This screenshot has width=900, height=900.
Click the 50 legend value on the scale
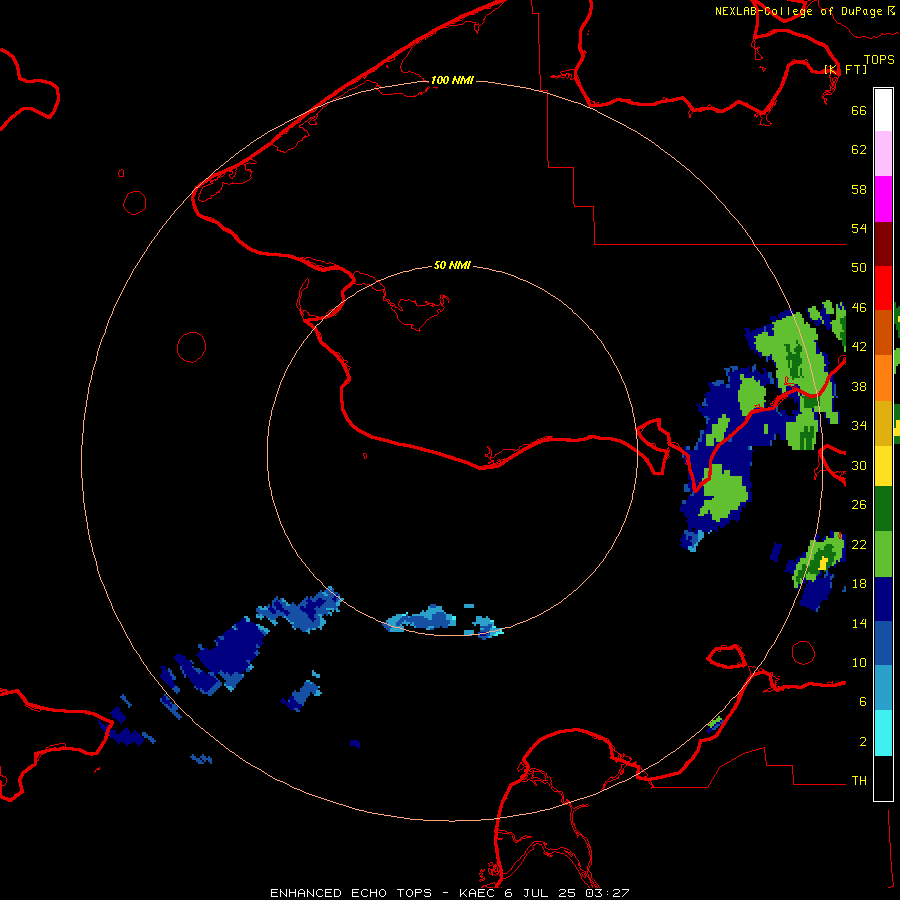pyautogui.click(x=859, y=268)
